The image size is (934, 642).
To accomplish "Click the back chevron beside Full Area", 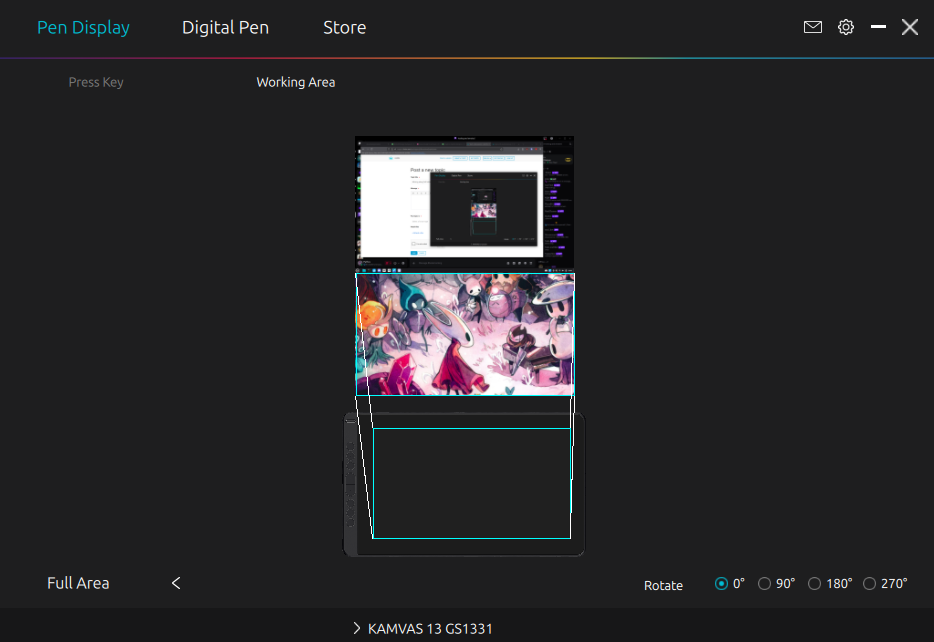I will point(176,583).
